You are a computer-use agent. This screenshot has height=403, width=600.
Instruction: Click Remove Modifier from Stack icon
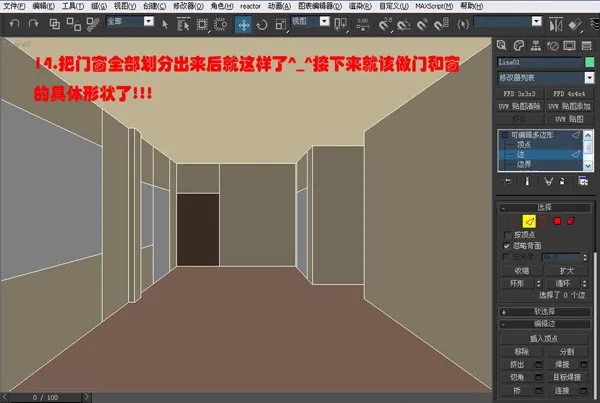click(562, 181)
